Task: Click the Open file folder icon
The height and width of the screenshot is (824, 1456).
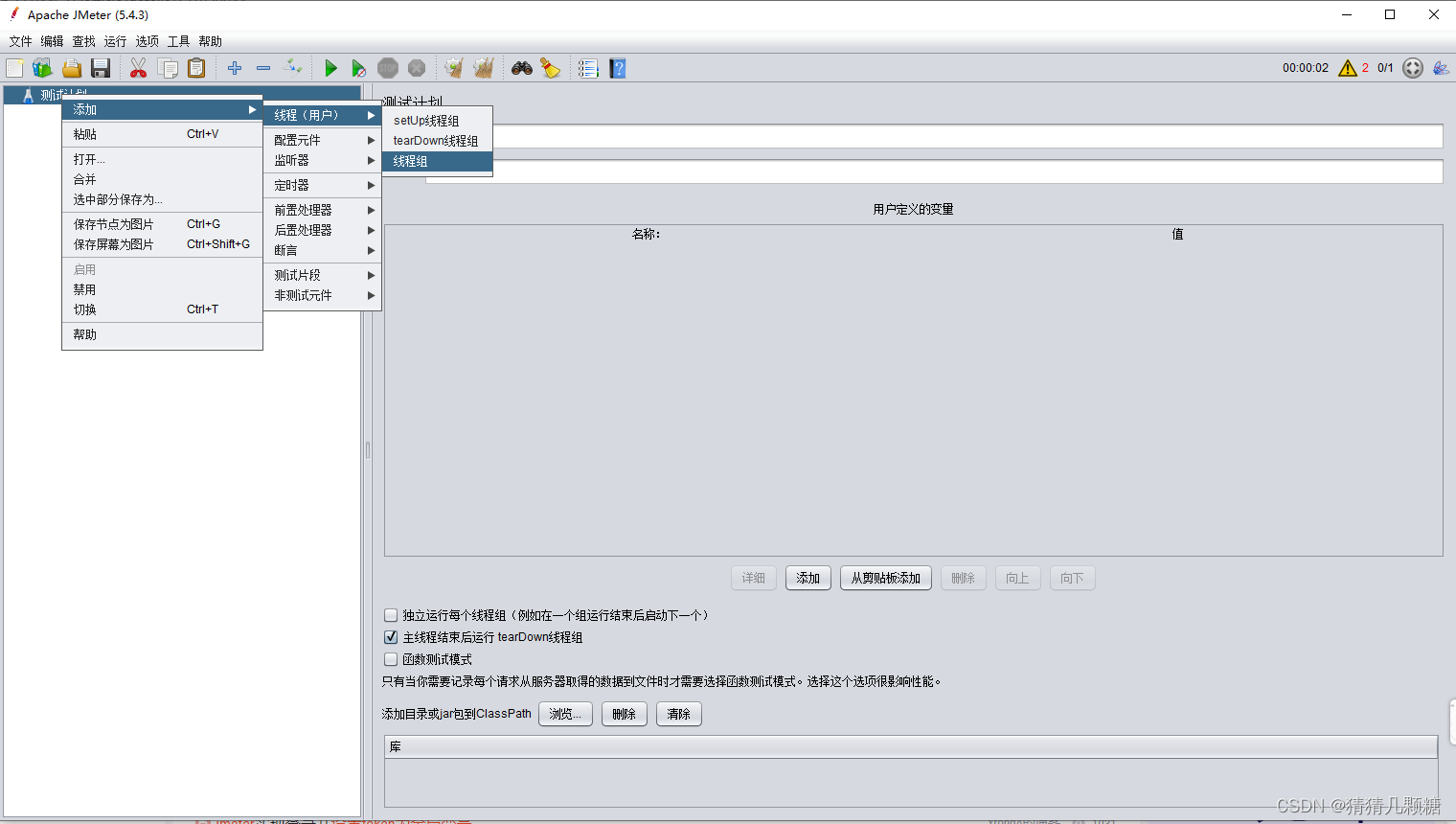Action: 72,68
